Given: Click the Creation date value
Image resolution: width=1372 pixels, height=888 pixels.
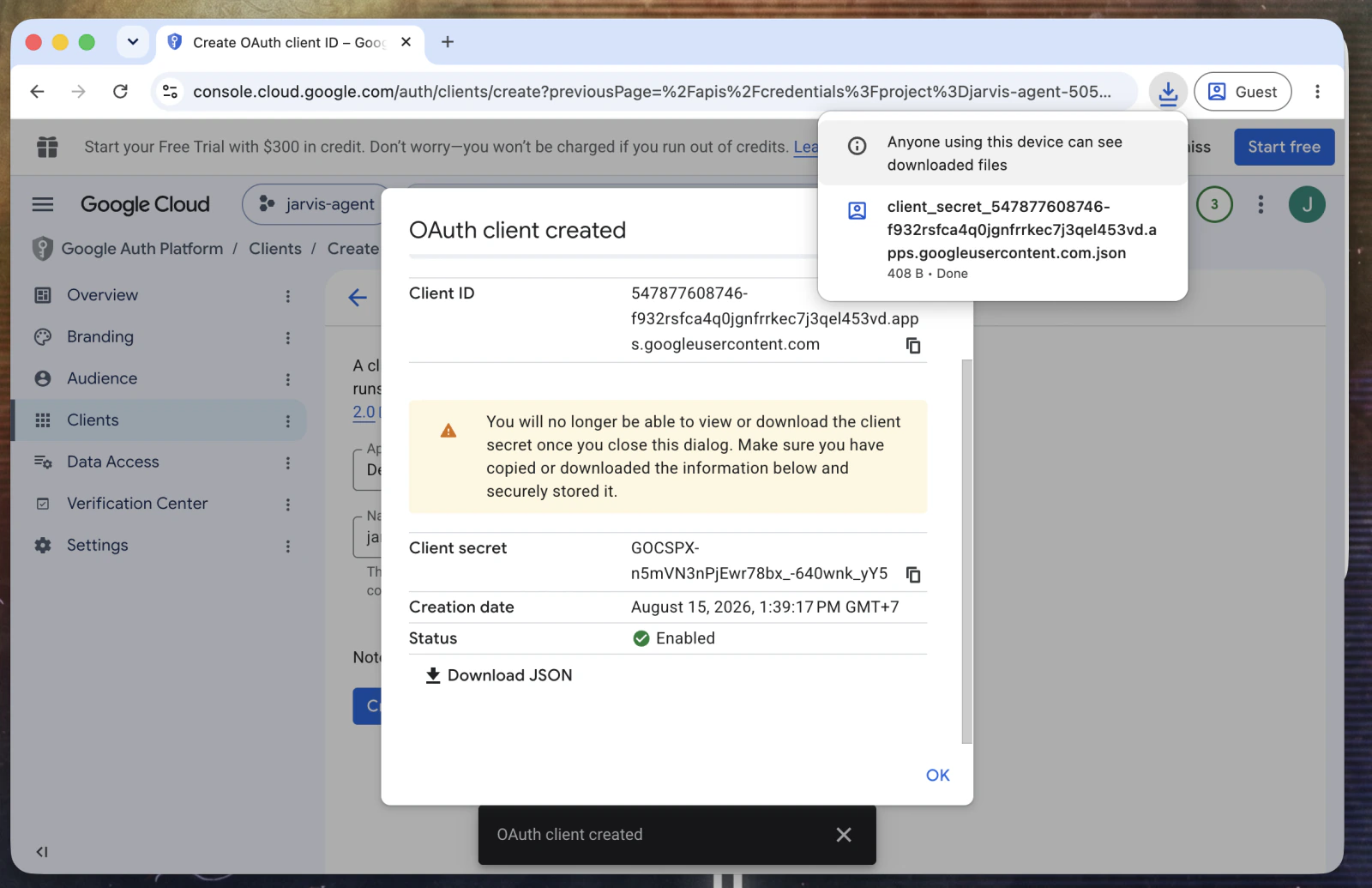Looking at the screenshot, I should coord(765,607).
